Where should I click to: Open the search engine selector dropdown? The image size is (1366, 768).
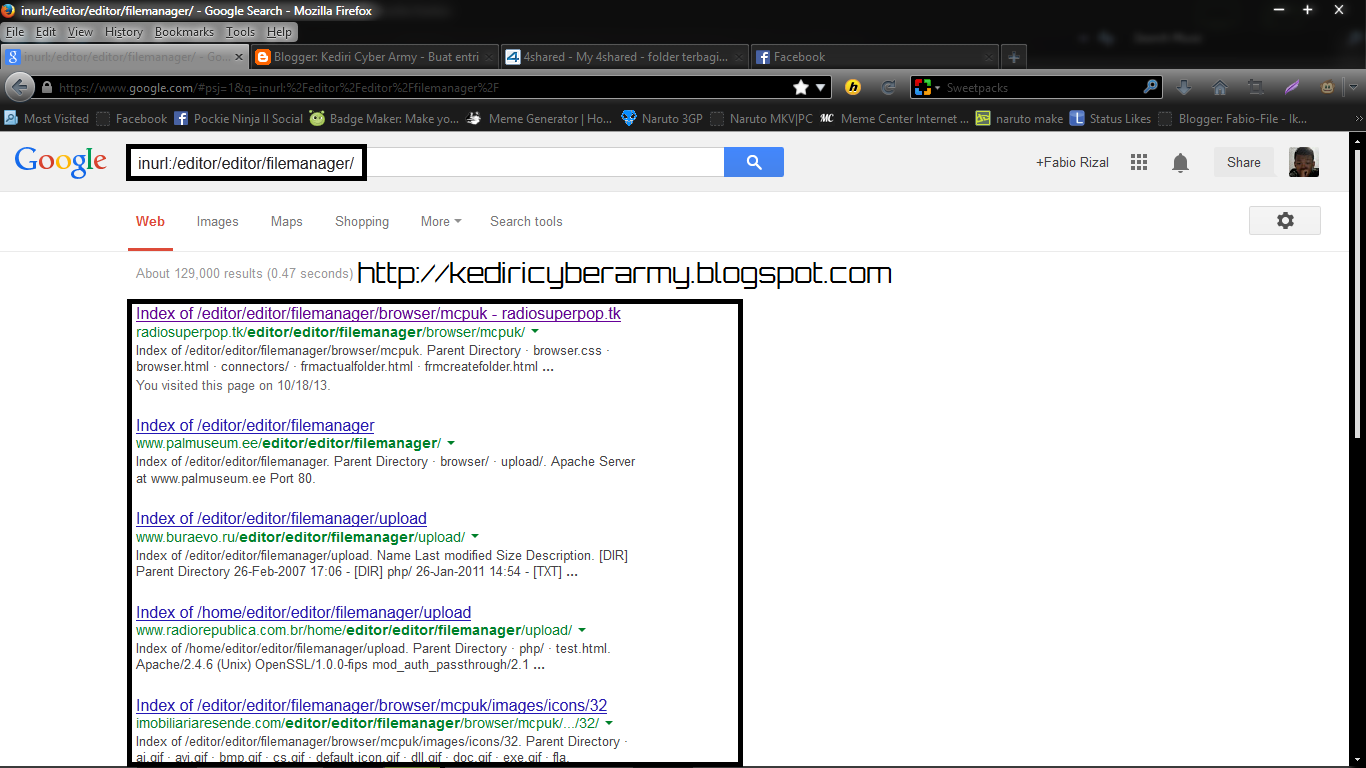point(927,88)
